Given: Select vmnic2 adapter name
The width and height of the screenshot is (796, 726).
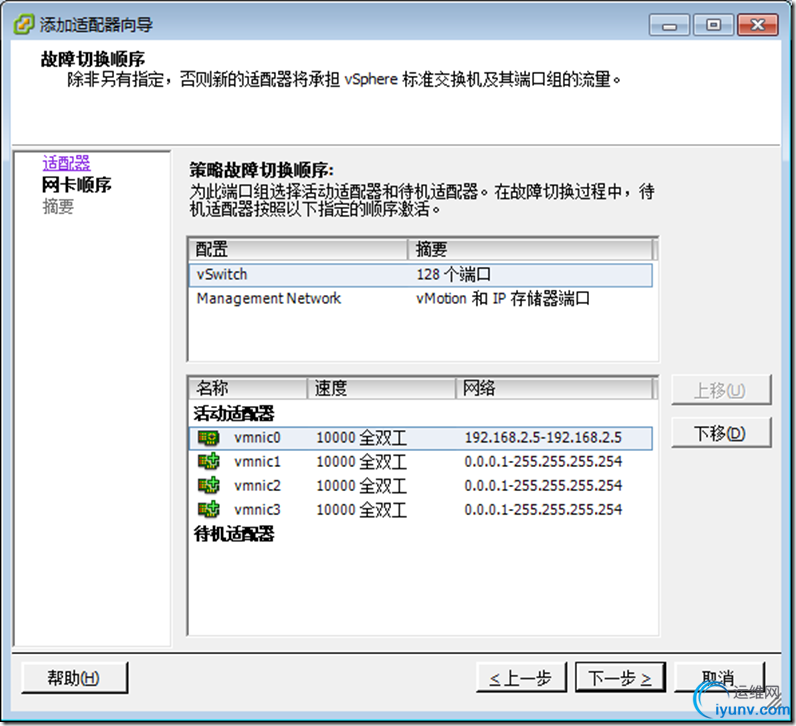Looking at the screenshot, I should [x=257, y=485].
